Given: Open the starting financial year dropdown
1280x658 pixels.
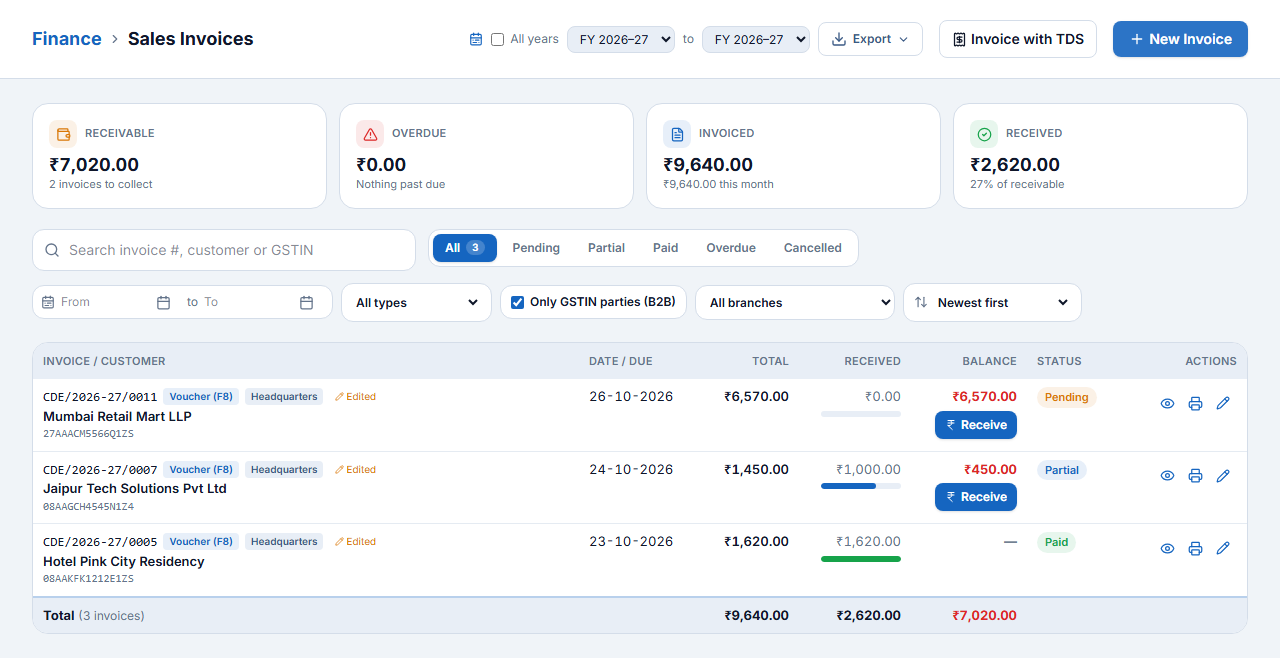Looking at the screenshot, I should tap(621, 39).
